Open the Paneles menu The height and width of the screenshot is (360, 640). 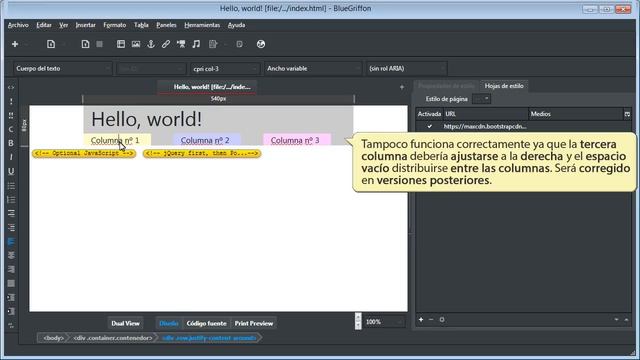click(x=166, y=25)
